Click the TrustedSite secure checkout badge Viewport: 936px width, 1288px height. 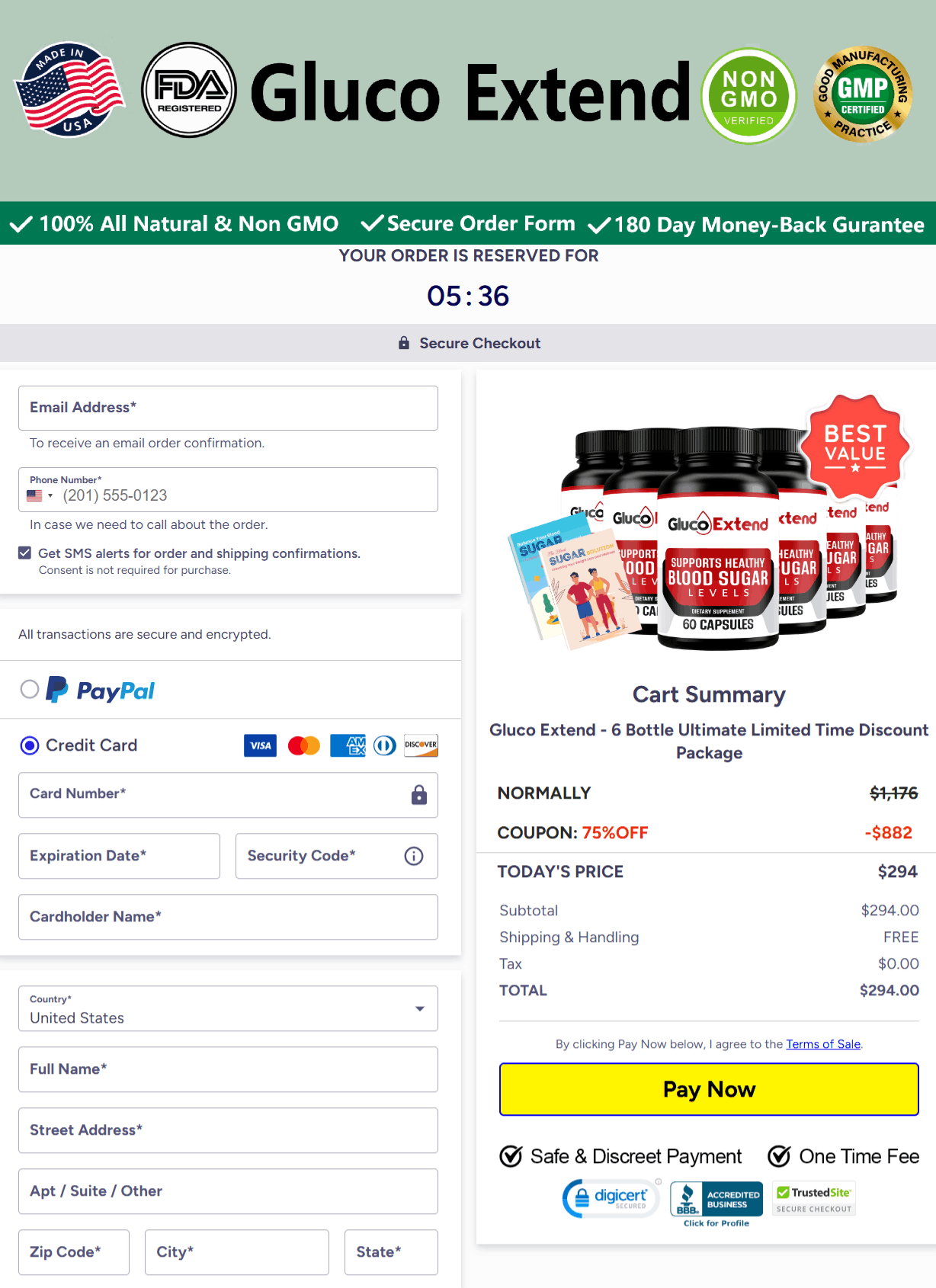coord(814,1199)
